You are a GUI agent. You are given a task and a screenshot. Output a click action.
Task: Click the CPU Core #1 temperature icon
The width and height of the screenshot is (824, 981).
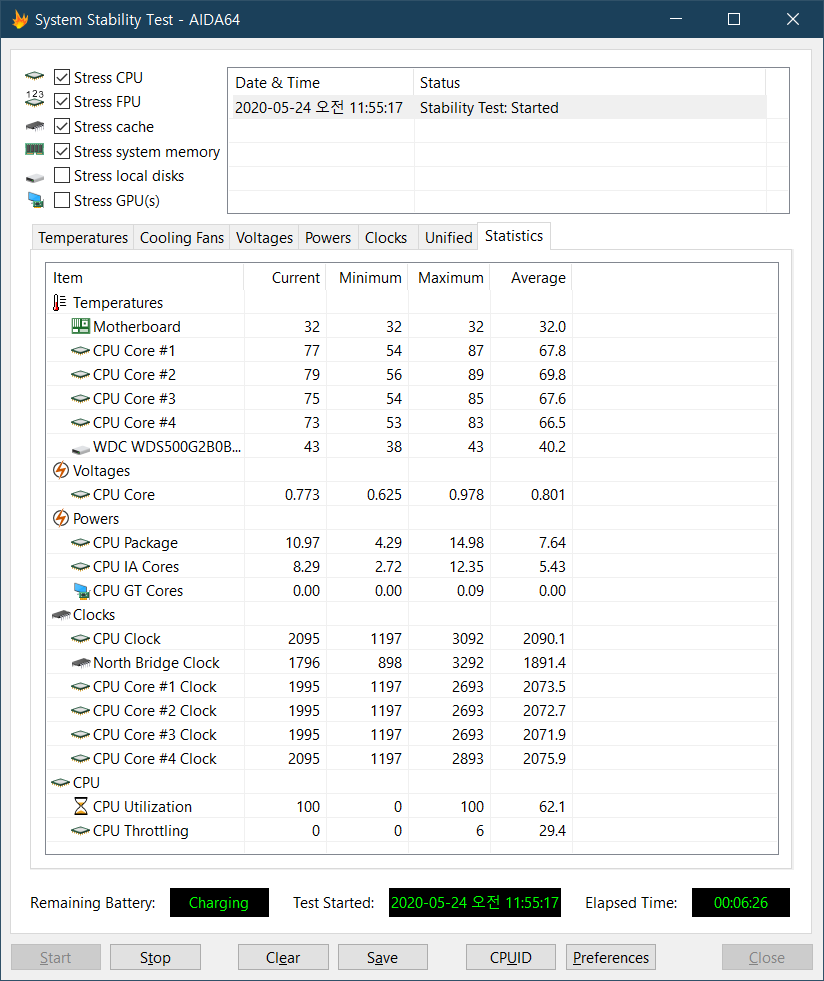(80, 351)
